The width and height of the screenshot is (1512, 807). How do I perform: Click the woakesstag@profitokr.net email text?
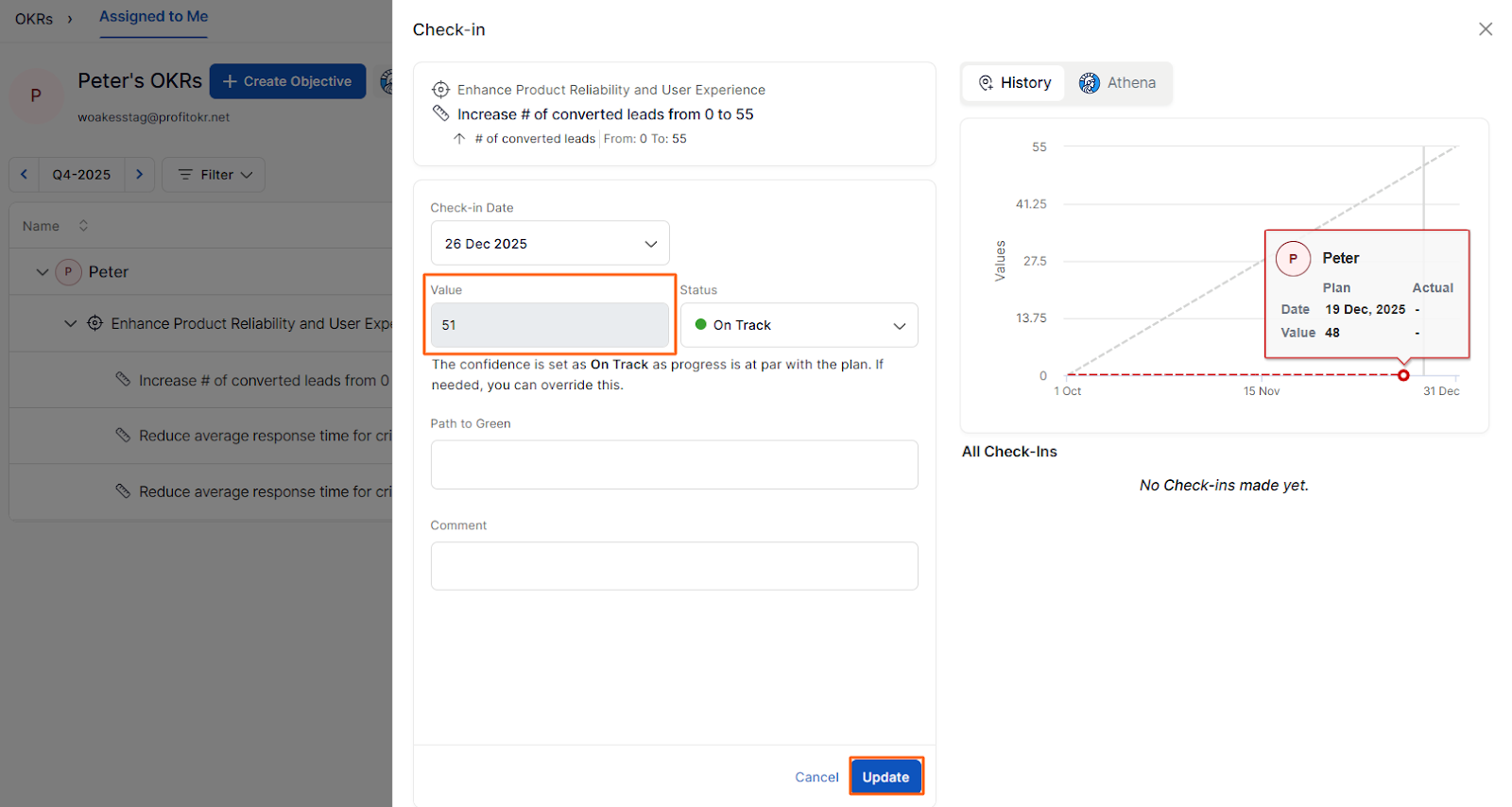[x=154, y=117]
